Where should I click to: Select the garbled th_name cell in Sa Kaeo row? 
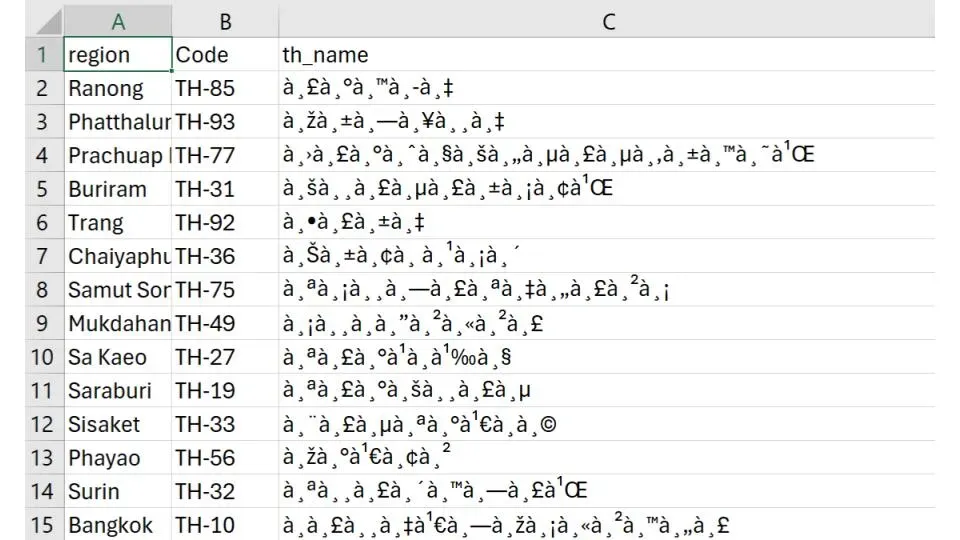[x=607, y=357]
